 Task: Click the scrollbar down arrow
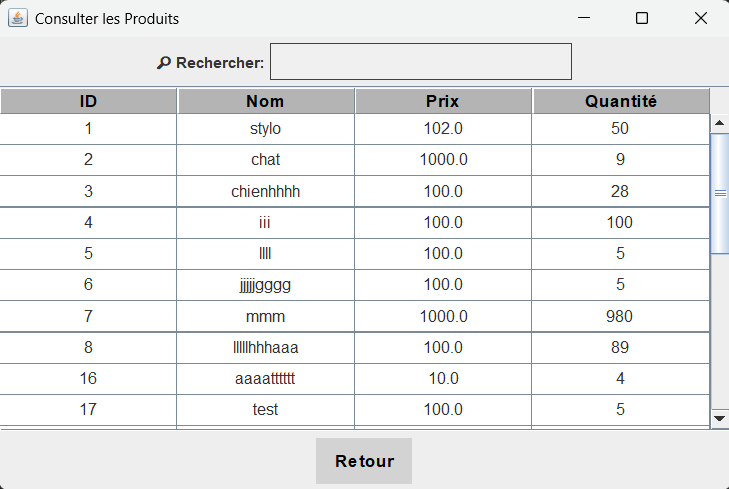(x=719, y=416)
